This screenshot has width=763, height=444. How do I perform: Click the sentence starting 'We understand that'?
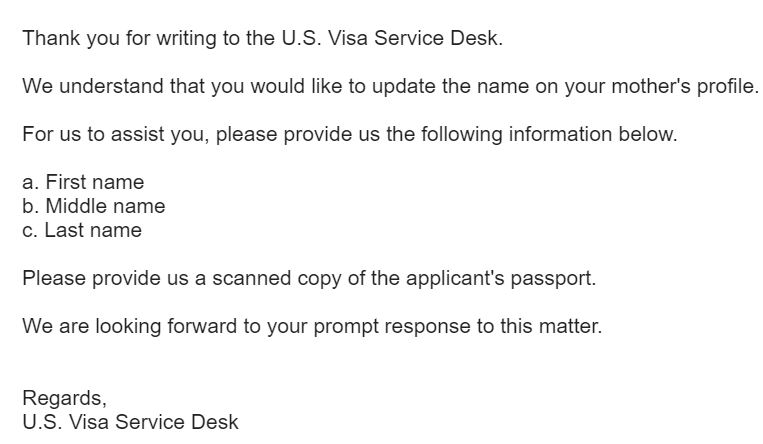(390, 87)
